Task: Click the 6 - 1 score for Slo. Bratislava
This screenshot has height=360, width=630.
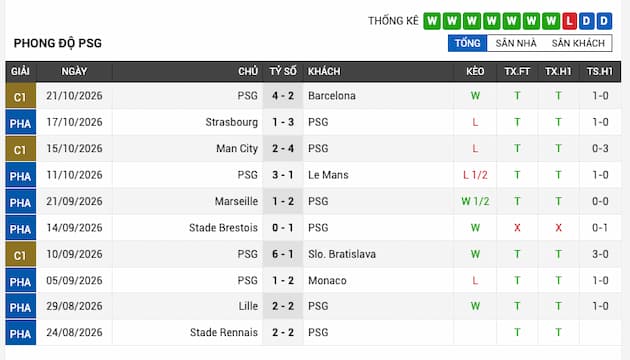Action: click(x=283, y=254)
